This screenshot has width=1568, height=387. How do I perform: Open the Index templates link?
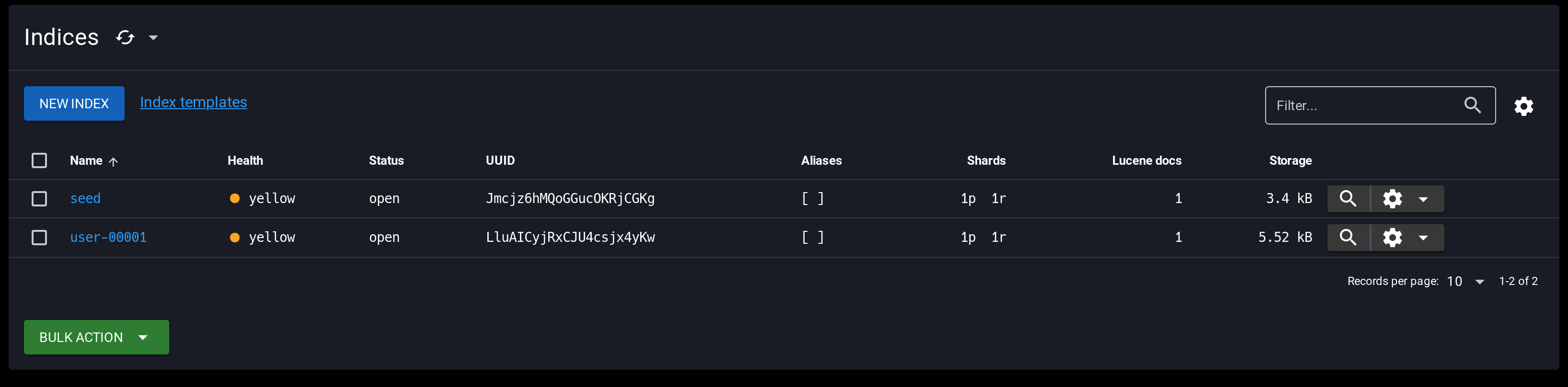pyautogui.click(x=194, y=102)
